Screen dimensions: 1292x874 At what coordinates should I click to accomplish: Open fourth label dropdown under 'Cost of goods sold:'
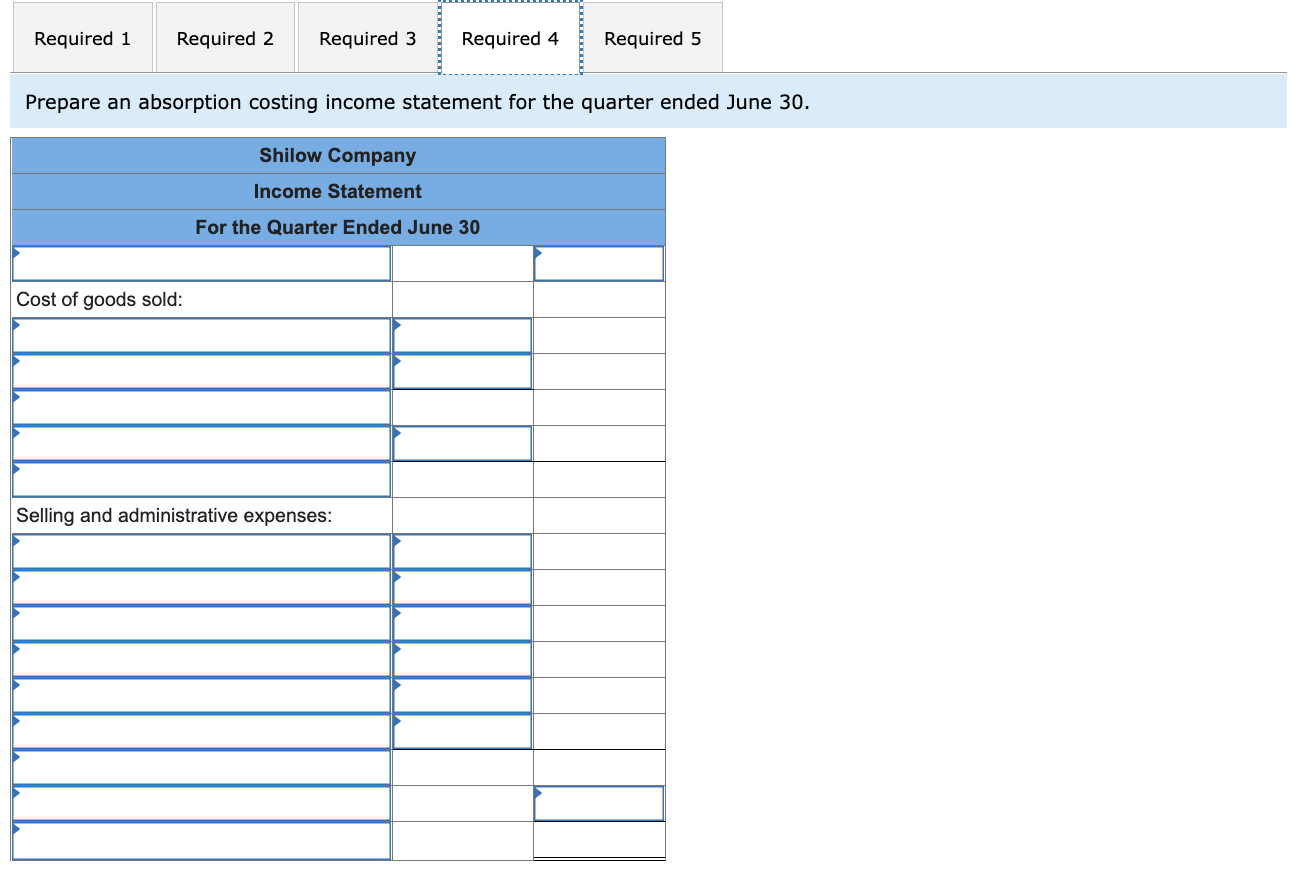pyautogui.click(x=201, y=444)
